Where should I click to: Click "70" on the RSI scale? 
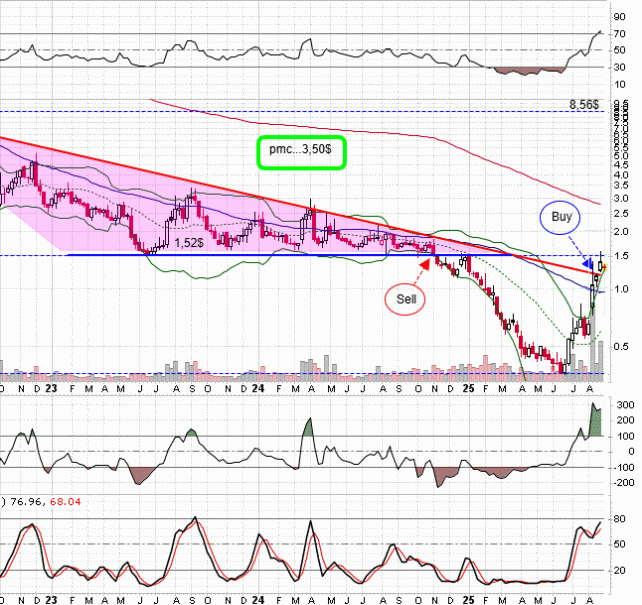point(619,34)
